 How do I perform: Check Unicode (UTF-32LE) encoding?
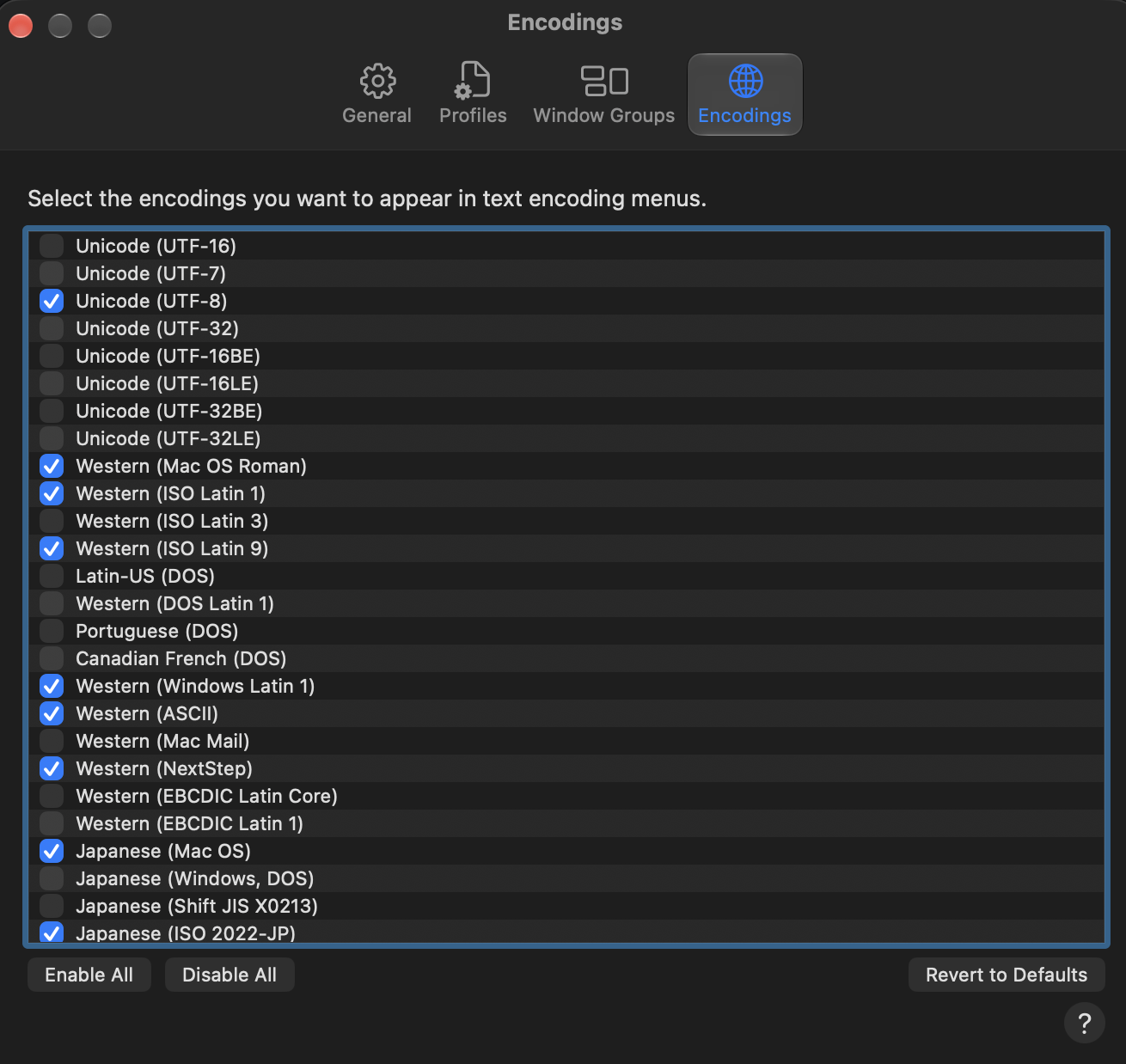[52, 438]
